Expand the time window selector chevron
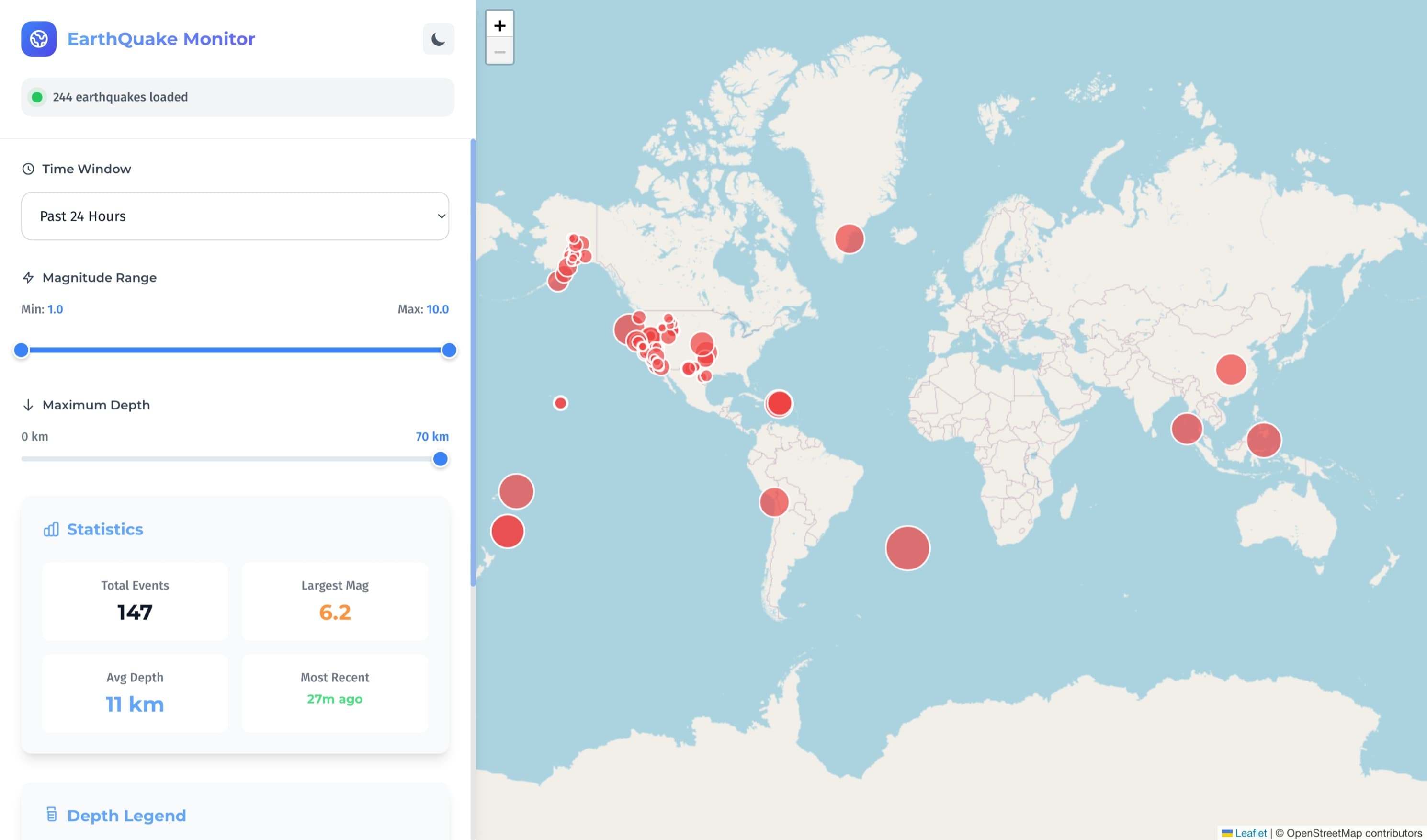This screenshot has height=840, width=1427. point(441,216)
